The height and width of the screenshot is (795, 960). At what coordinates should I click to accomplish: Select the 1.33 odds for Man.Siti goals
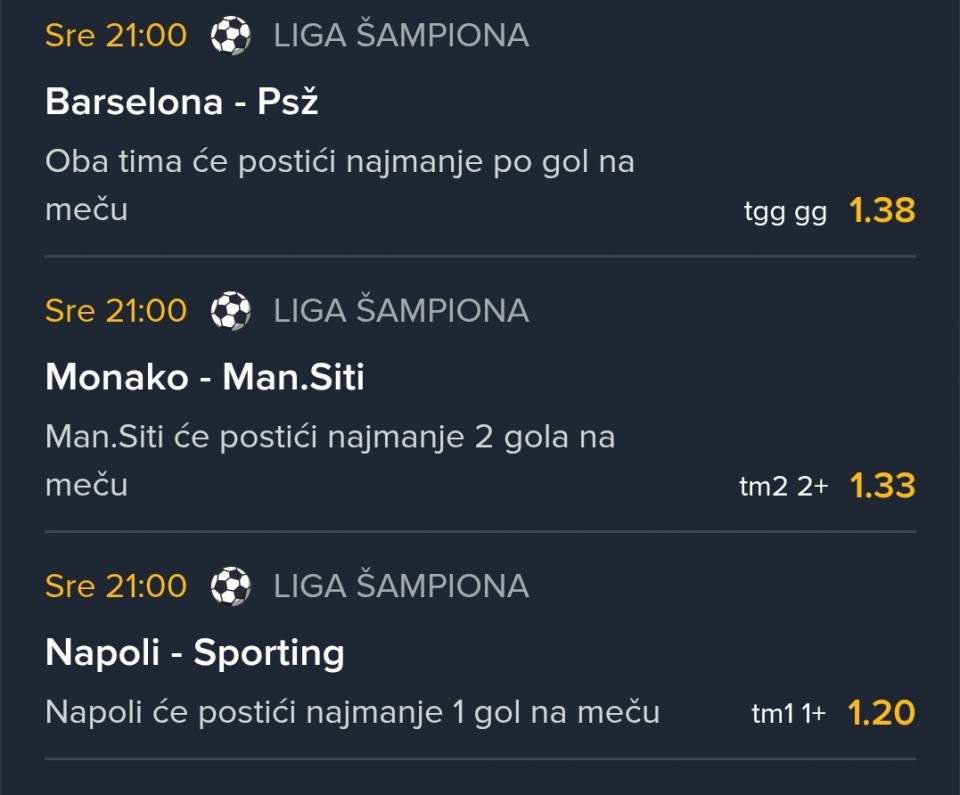pyautogui.click(x=882, y=486)
